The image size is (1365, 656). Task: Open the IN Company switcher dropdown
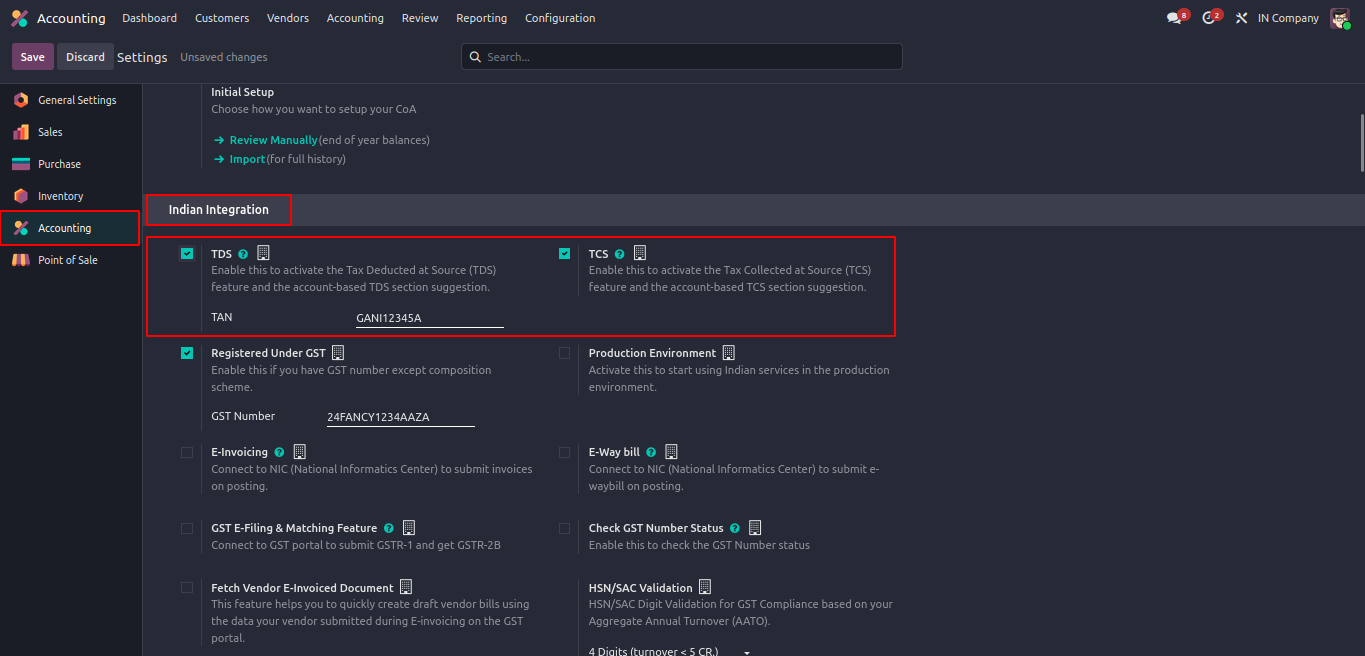1288,18
